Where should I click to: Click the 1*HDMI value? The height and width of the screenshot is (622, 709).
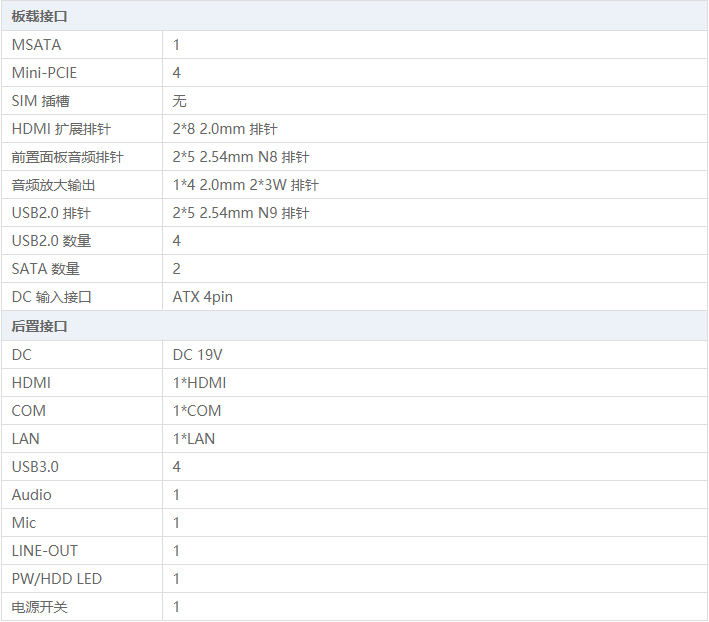(x=199, y=383)
